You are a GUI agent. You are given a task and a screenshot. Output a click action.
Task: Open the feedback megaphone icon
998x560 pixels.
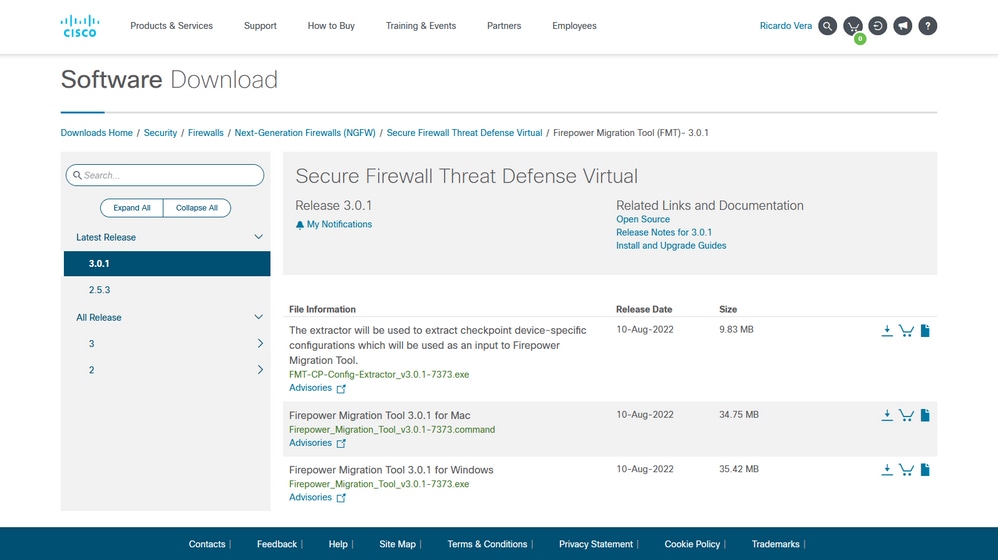pyautogui.click(x=903, y=26)
